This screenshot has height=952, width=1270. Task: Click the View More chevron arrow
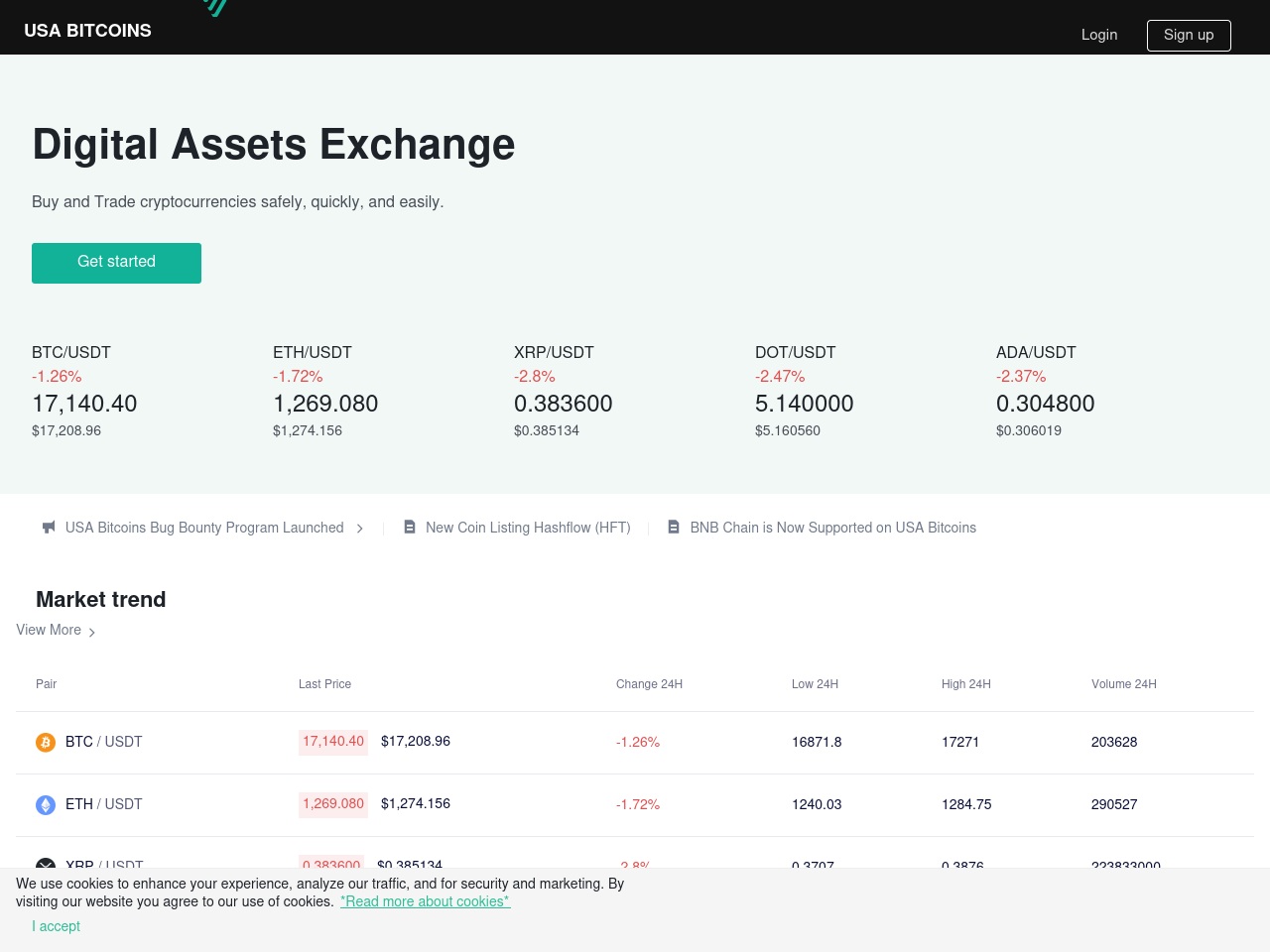click(x=91, y=632)
